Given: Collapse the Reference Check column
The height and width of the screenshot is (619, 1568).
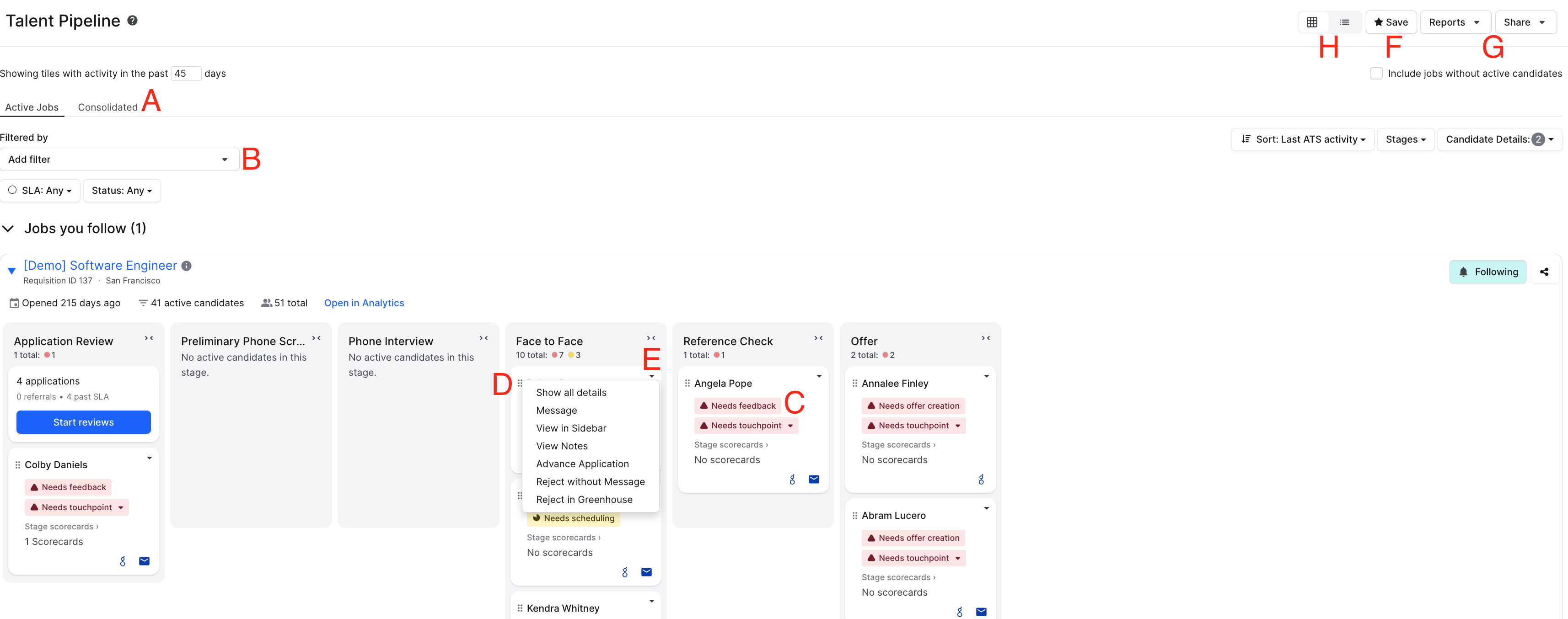Looking at the screenshot, I should point(818,338).
